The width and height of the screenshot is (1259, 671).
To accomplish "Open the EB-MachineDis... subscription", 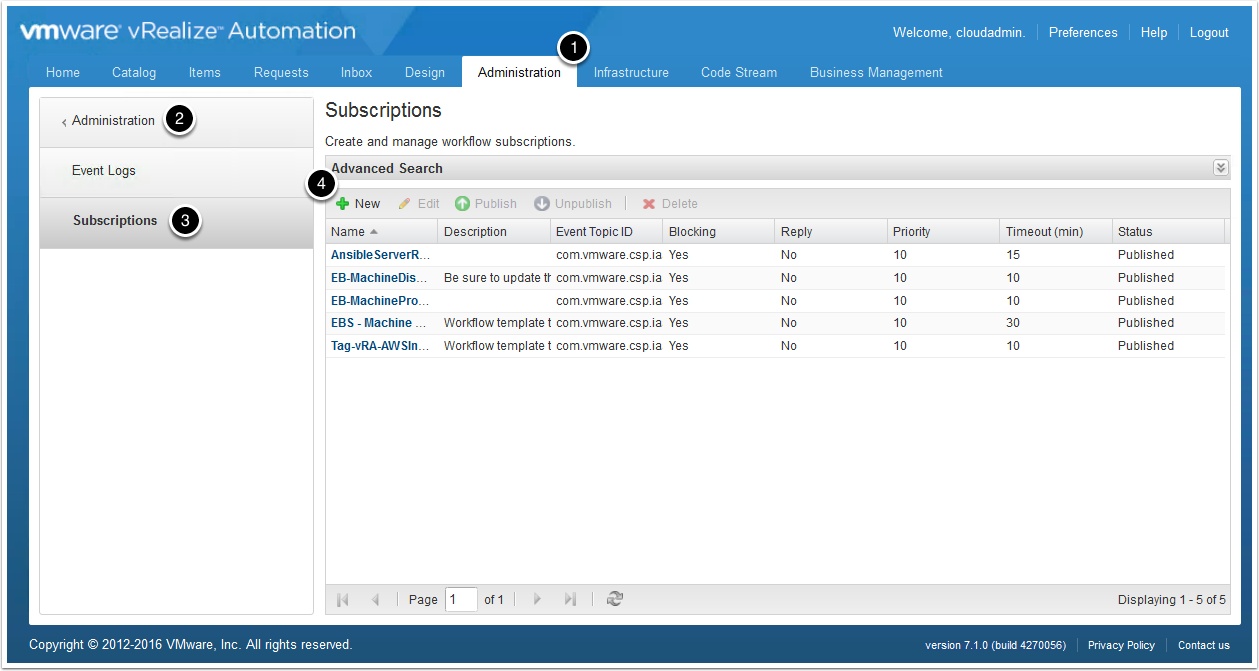I will (x=380, y=278).
